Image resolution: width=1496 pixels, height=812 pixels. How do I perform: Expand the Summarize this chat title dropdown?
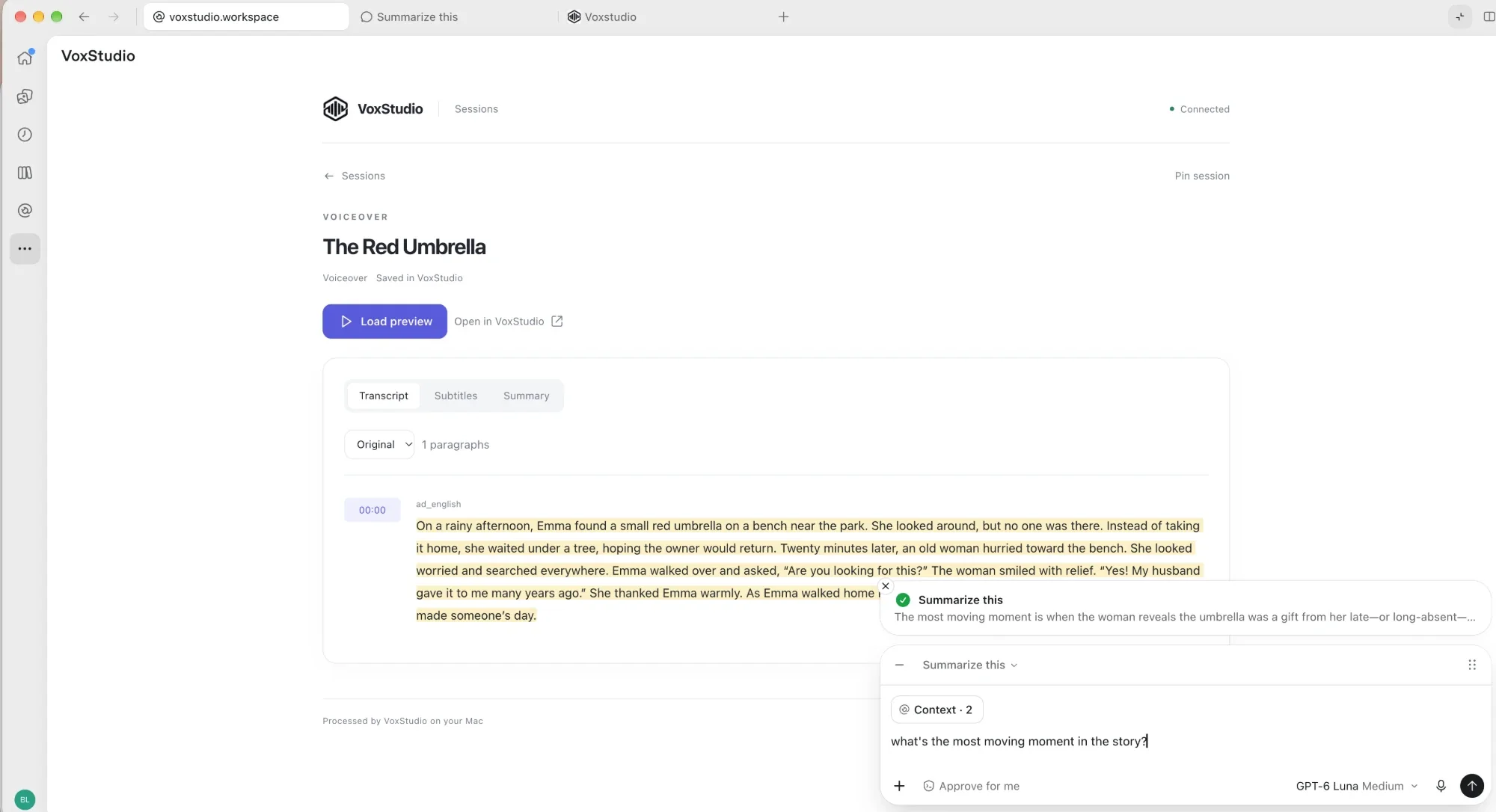coord(969,665)
